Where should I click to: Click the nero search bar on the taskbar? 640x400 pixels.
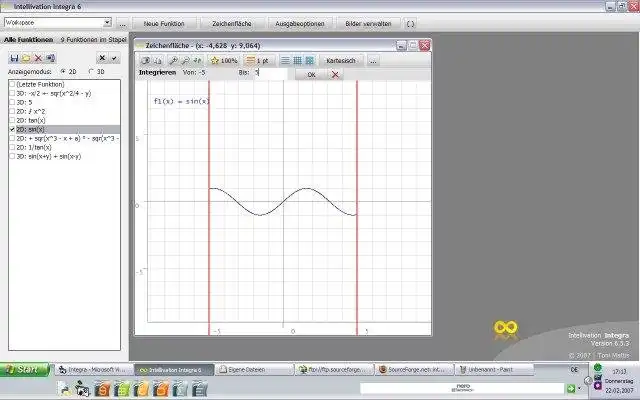pos(462,388)
